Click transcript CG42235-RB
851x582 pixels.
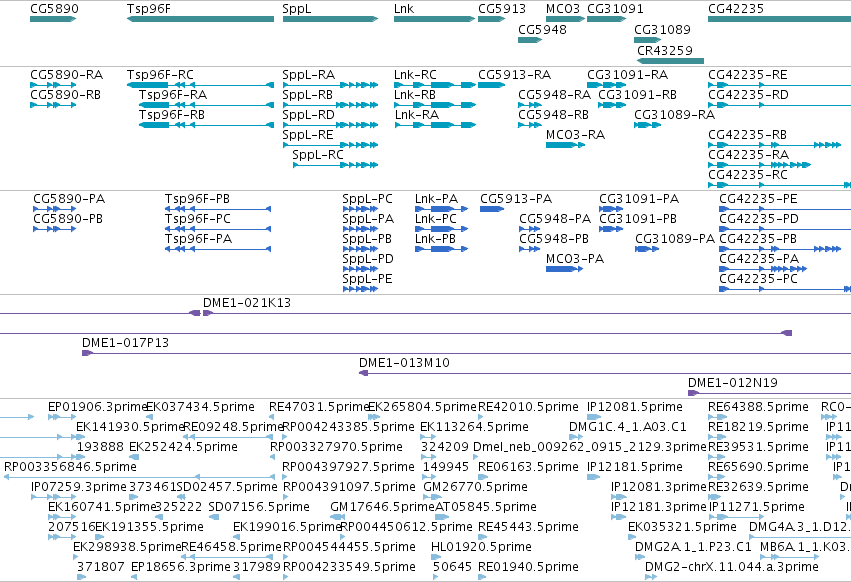point(774,145)
